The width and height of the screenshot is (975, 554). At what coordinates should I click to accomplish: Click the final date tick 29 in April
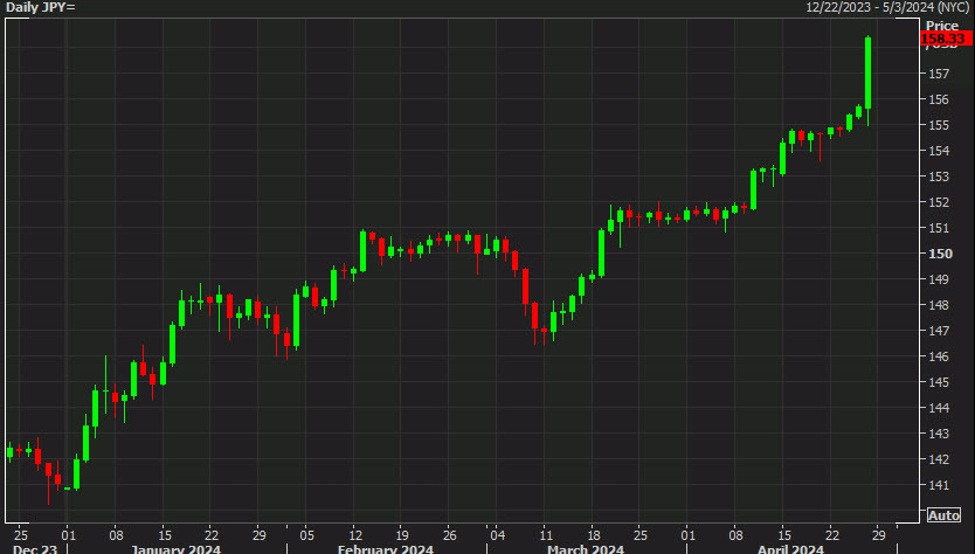coord(879,535)
